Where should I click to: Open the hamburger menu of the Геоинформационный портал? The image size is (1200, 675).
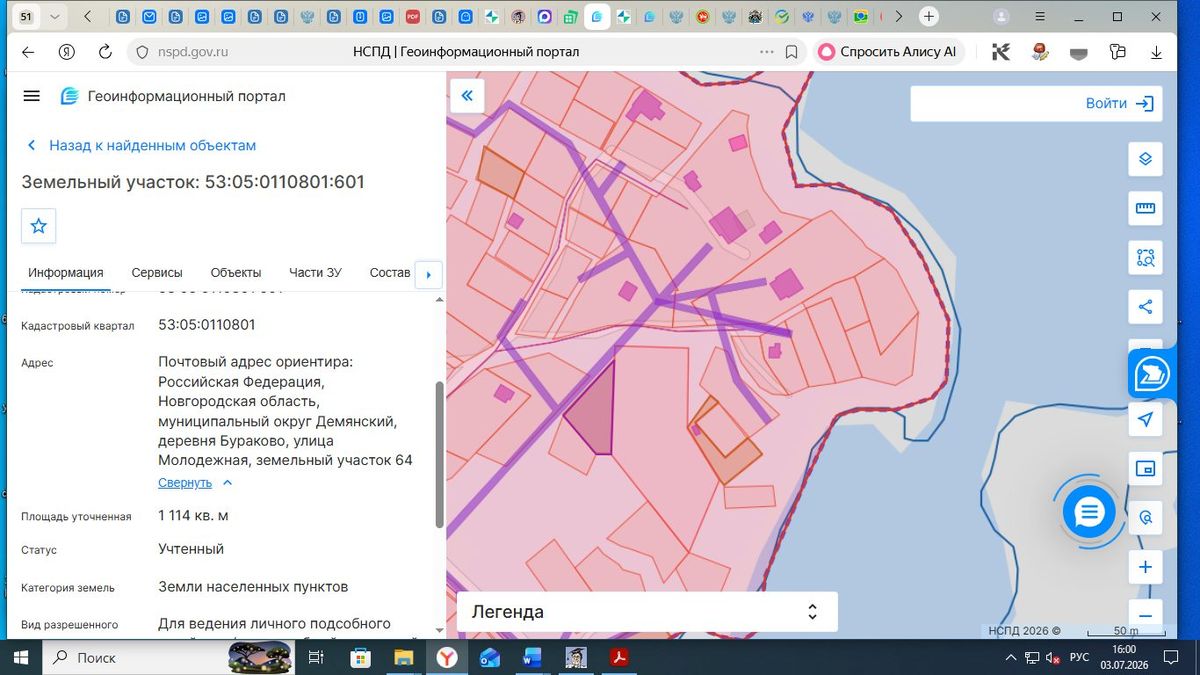coord(31,96)
